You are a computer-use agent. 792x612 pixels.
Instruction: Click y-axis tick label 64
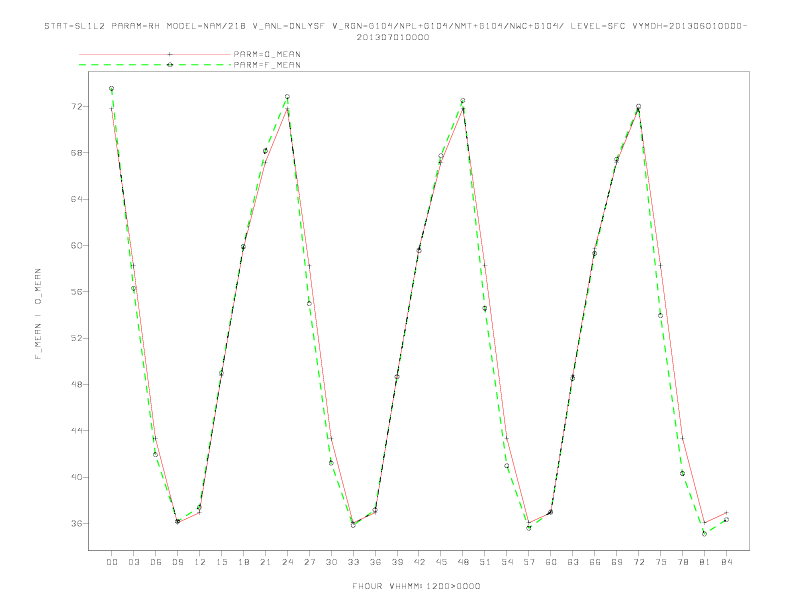[77, 199]
